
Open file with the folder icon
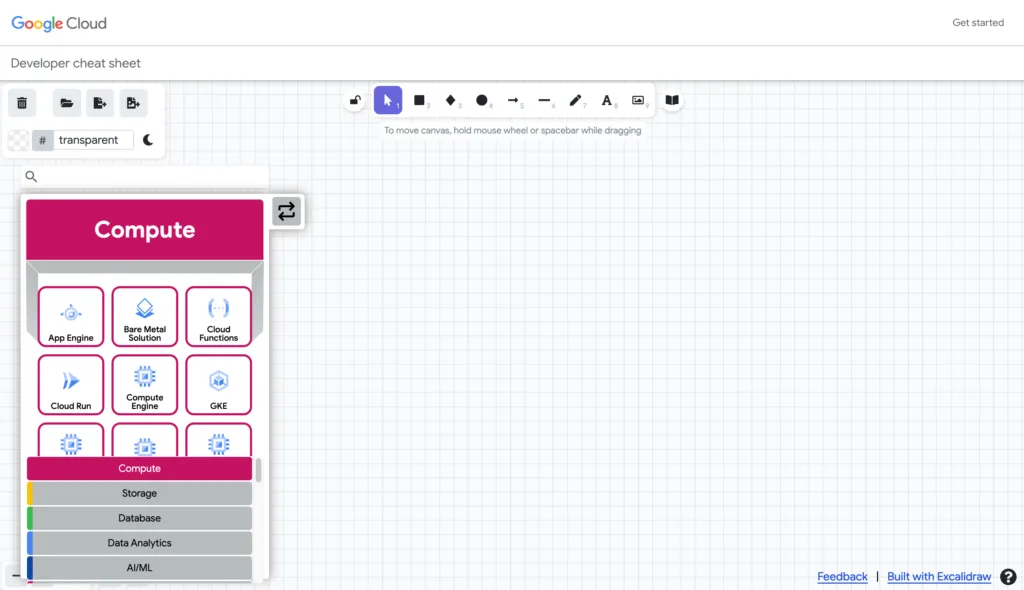pyautogui.click(x=67, y=103)
